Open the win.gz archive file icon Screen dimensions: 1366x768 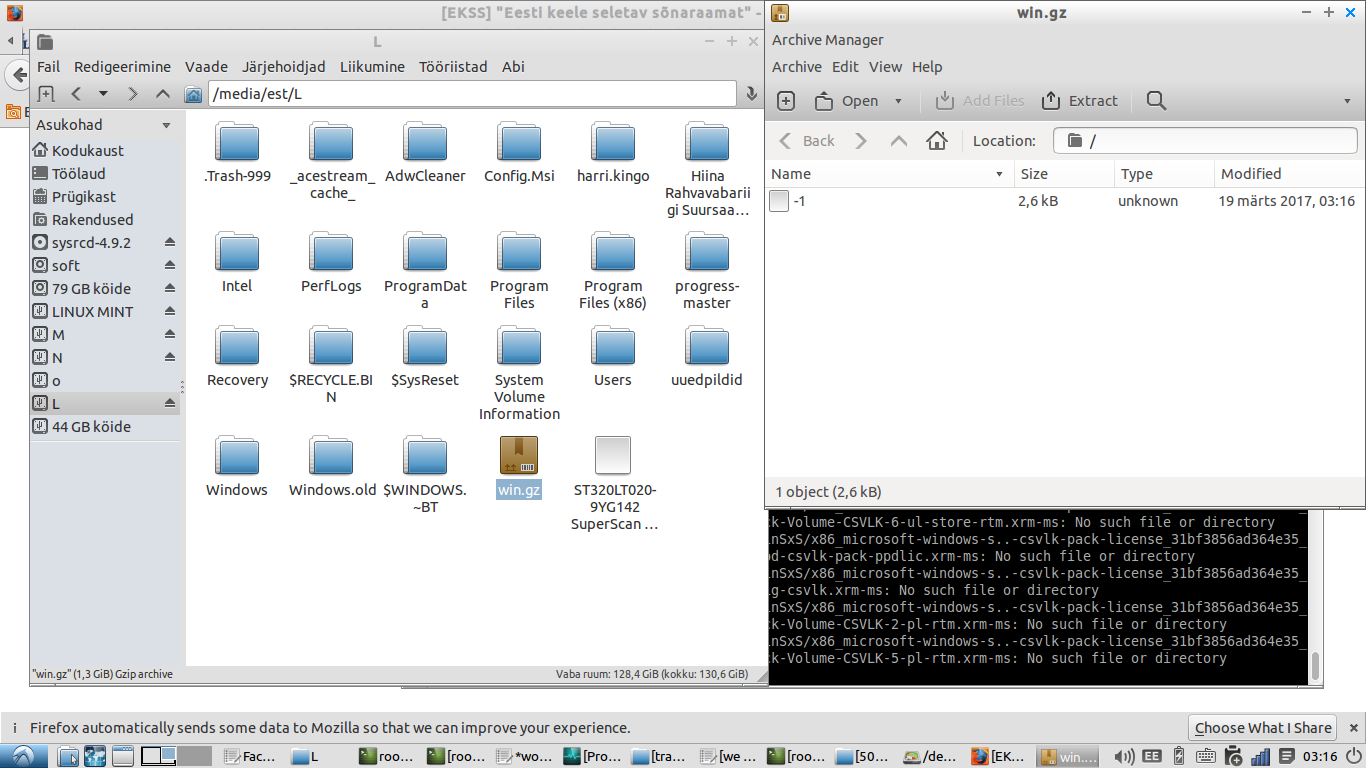pos(518,456)
